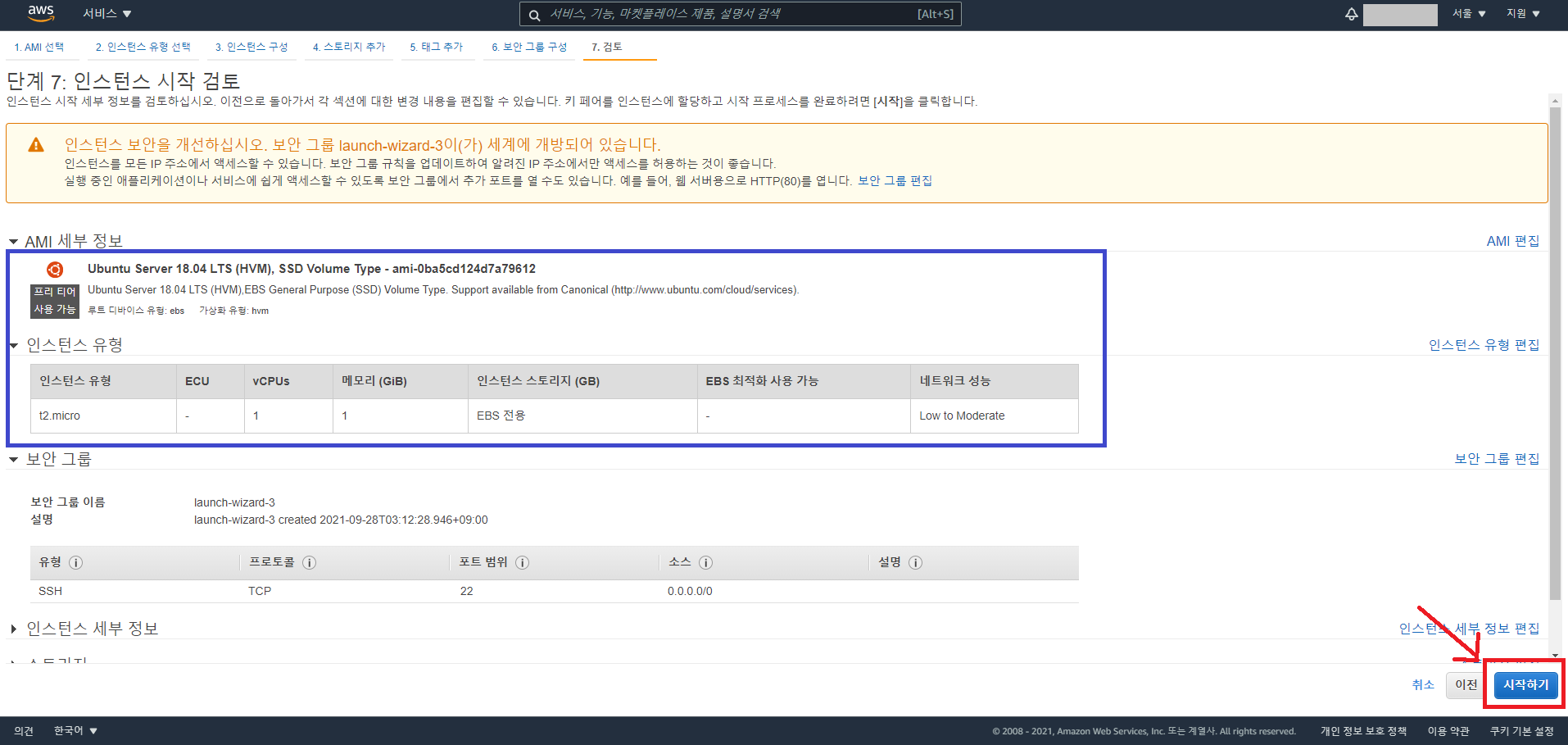Click the t2.micro instance type cell
Screen dimensions: 1568x745
click(x=103, y=416)
